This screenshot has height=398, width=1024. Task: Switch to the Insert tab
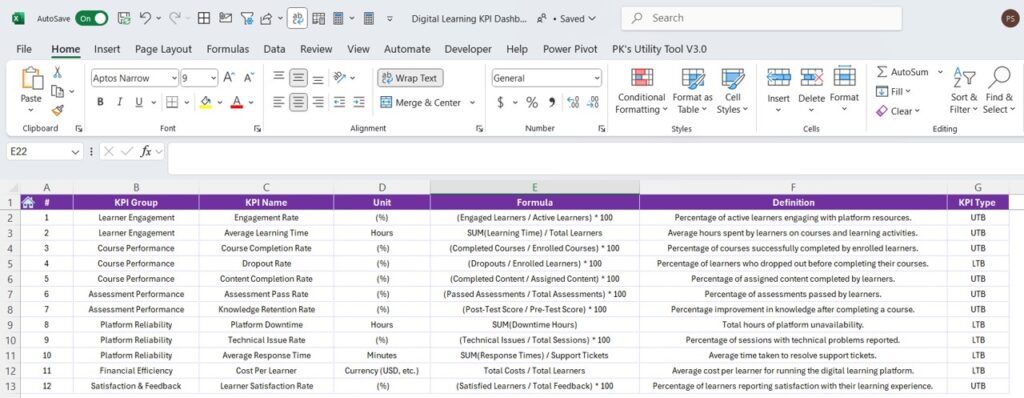(x=107, y=49)
